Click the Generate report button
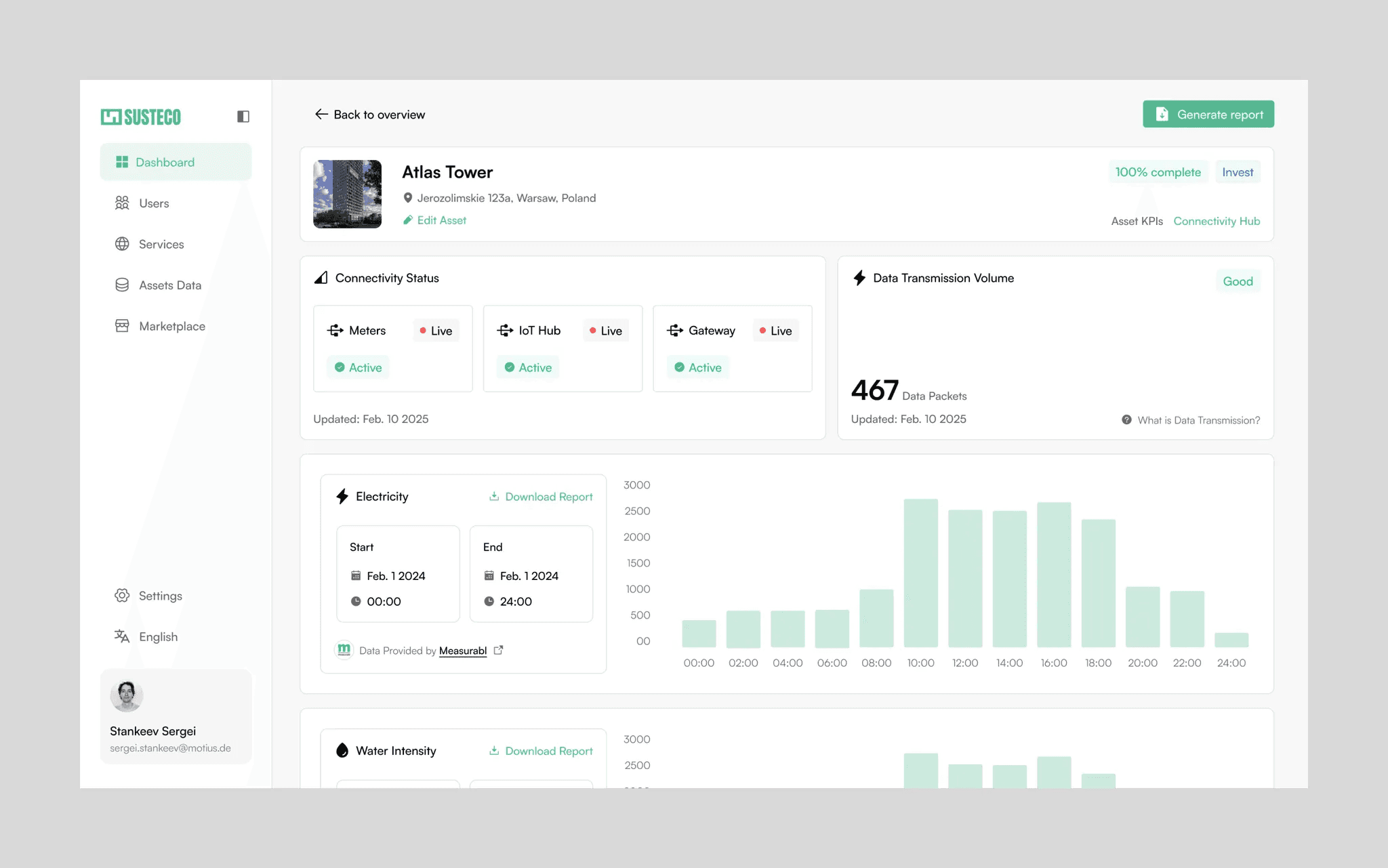This screenshot has width=1388, height=868. tap(1208, 115)
